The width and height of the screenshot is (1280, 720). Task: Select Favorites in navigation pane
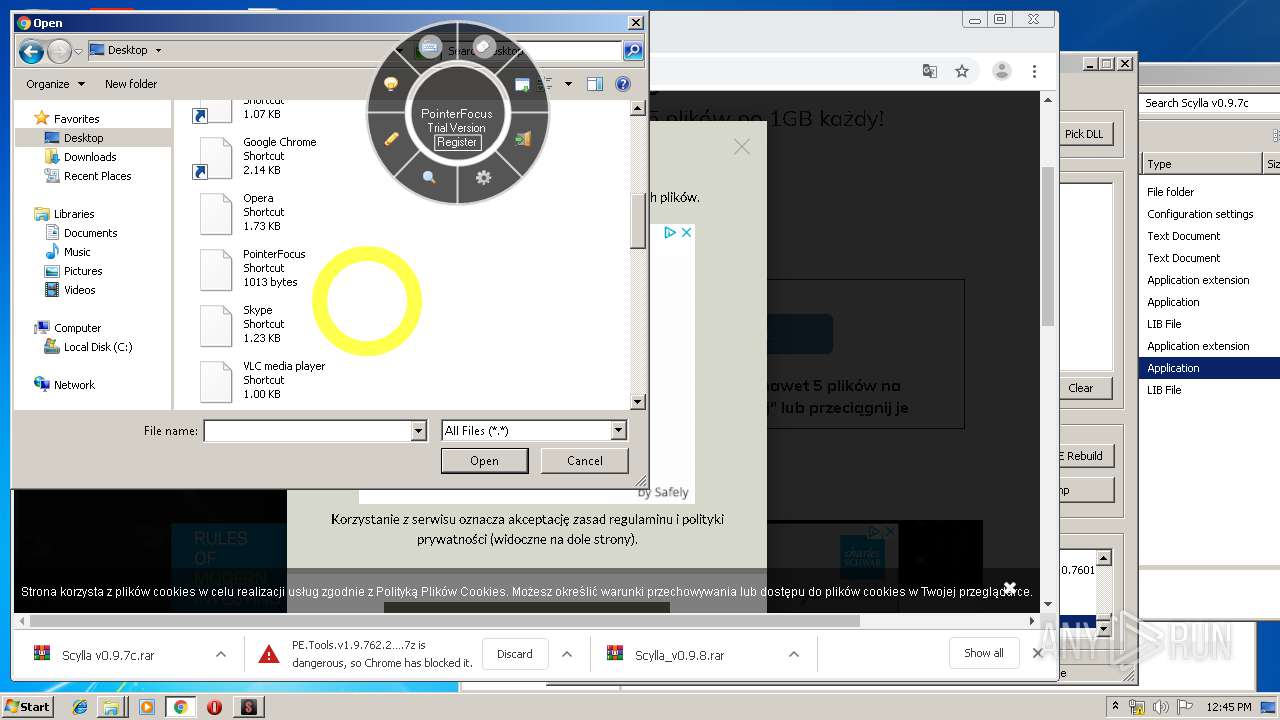[76, 118]
